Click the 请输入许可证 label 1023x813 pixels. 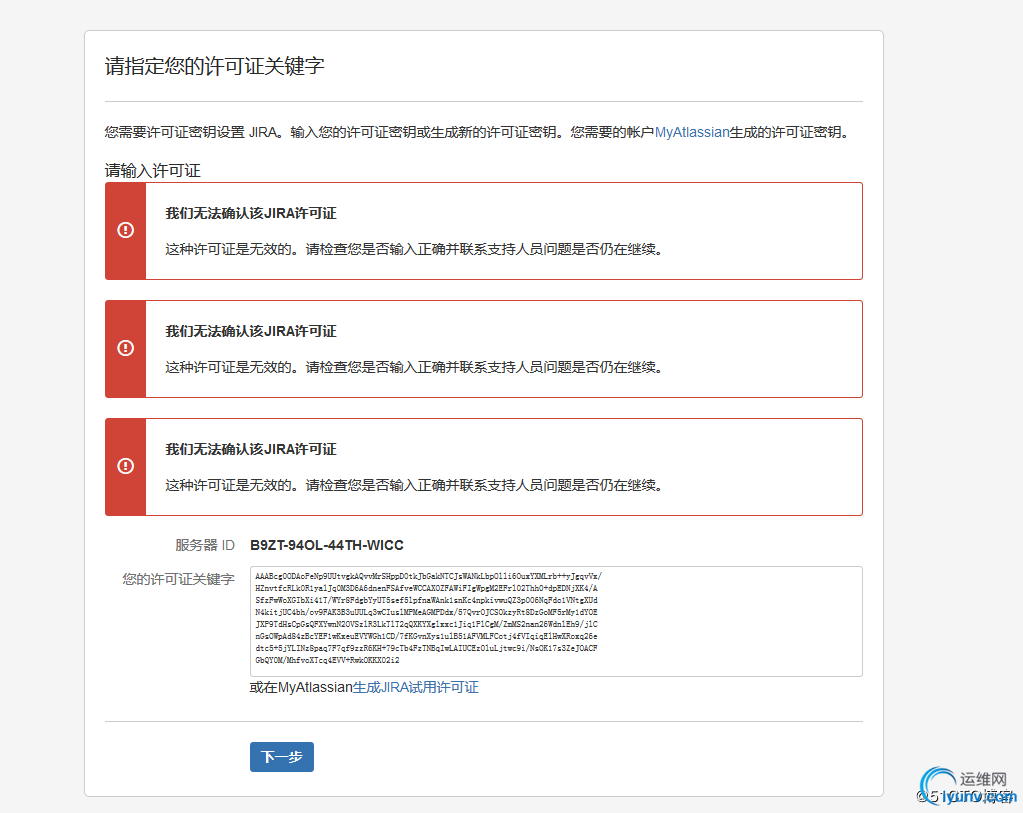pos(153,171)
